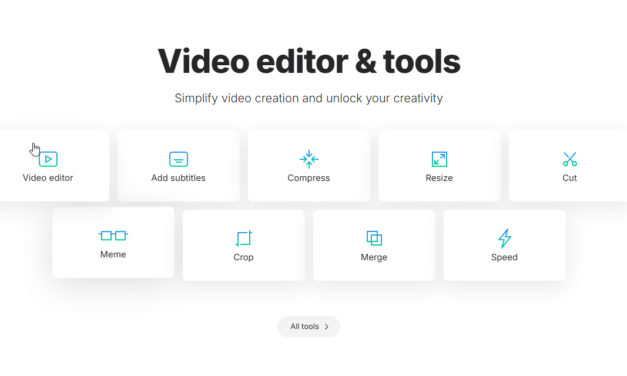This screenshot has height=376, width=627.
Task: Choose the Merge overlapping squares icon
Action: (374, 238)
